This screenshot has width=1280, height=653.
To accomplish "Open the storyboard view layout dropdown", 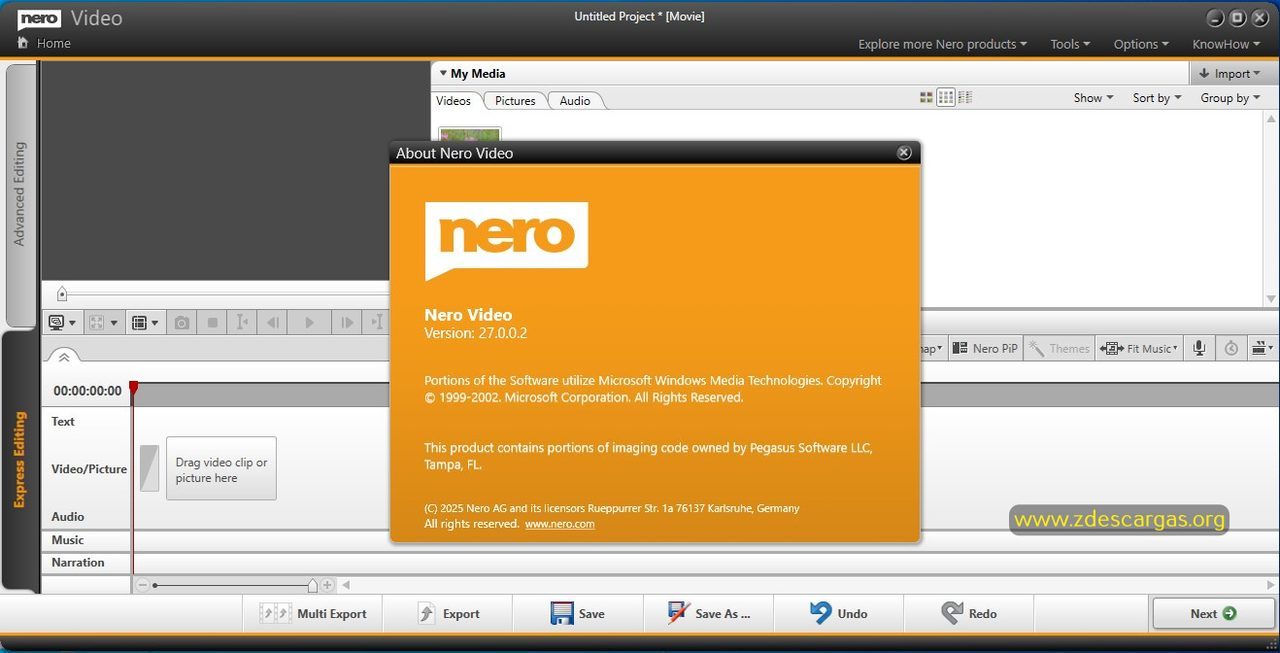I will [x=145, y=322].
